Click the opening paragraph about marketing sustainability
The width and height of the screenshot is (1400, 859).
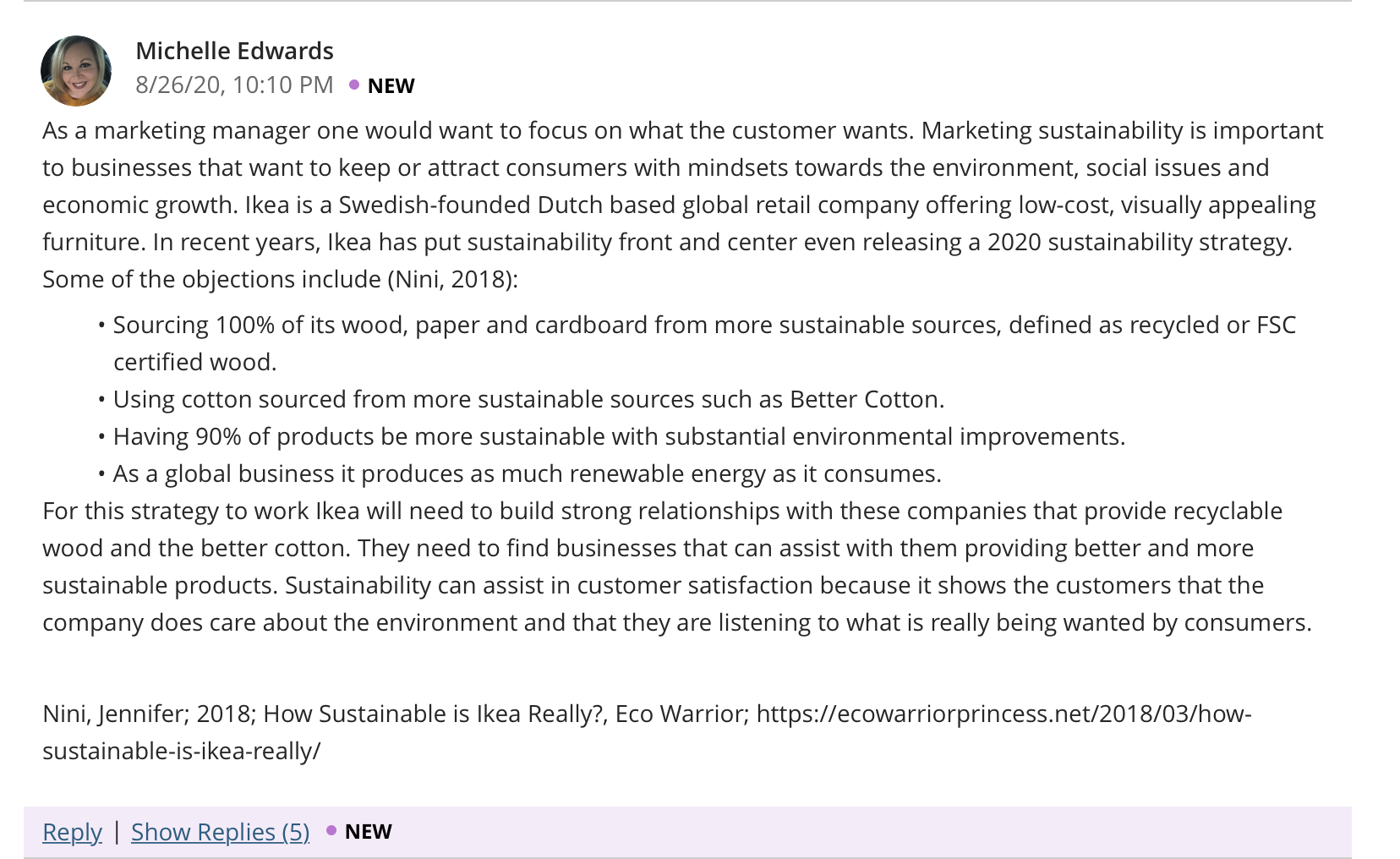tap(683, 205)
